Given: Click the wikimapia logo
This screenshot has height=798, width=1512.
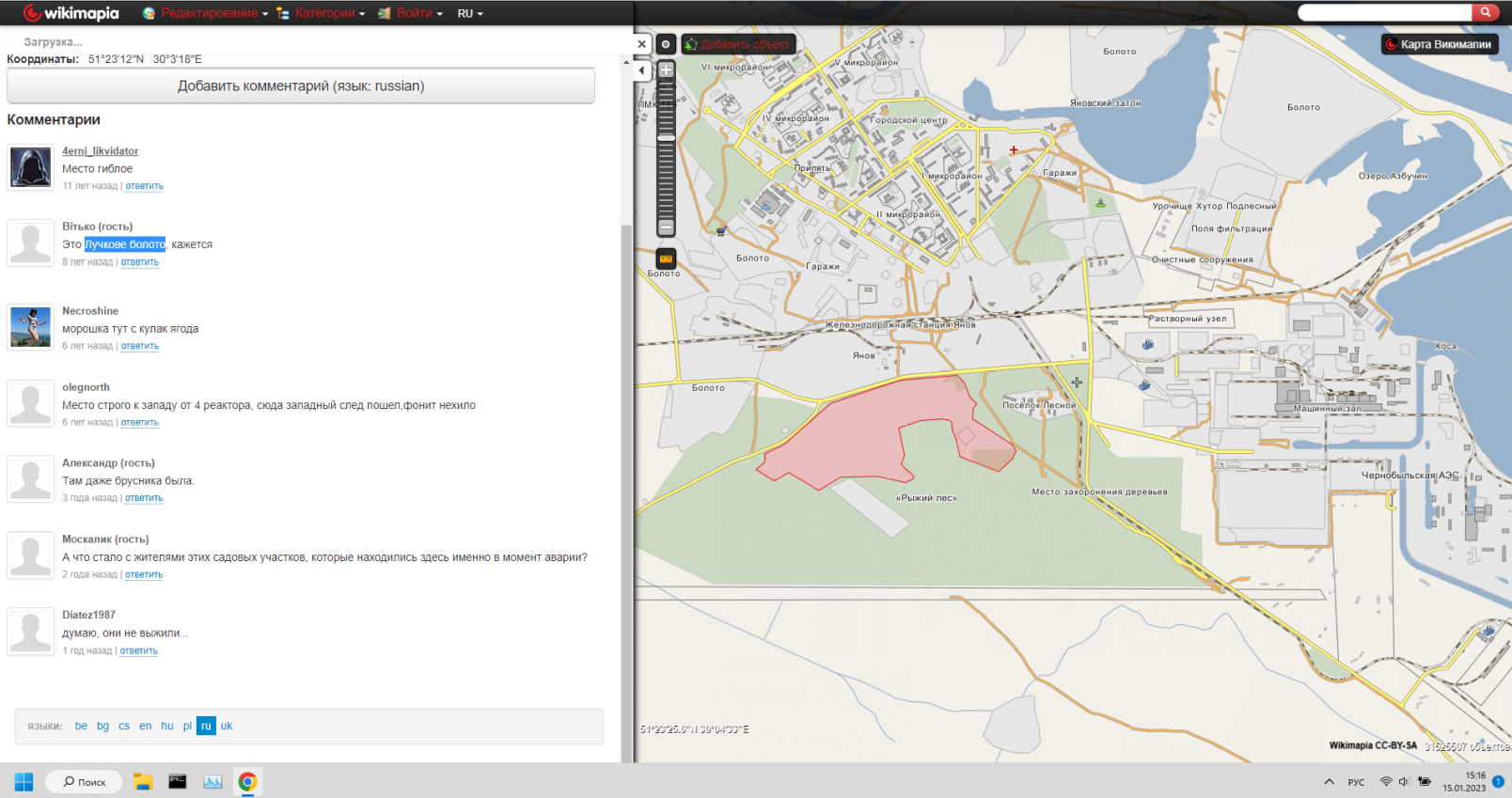Looking at the screenshot, I should click(71, 13).
